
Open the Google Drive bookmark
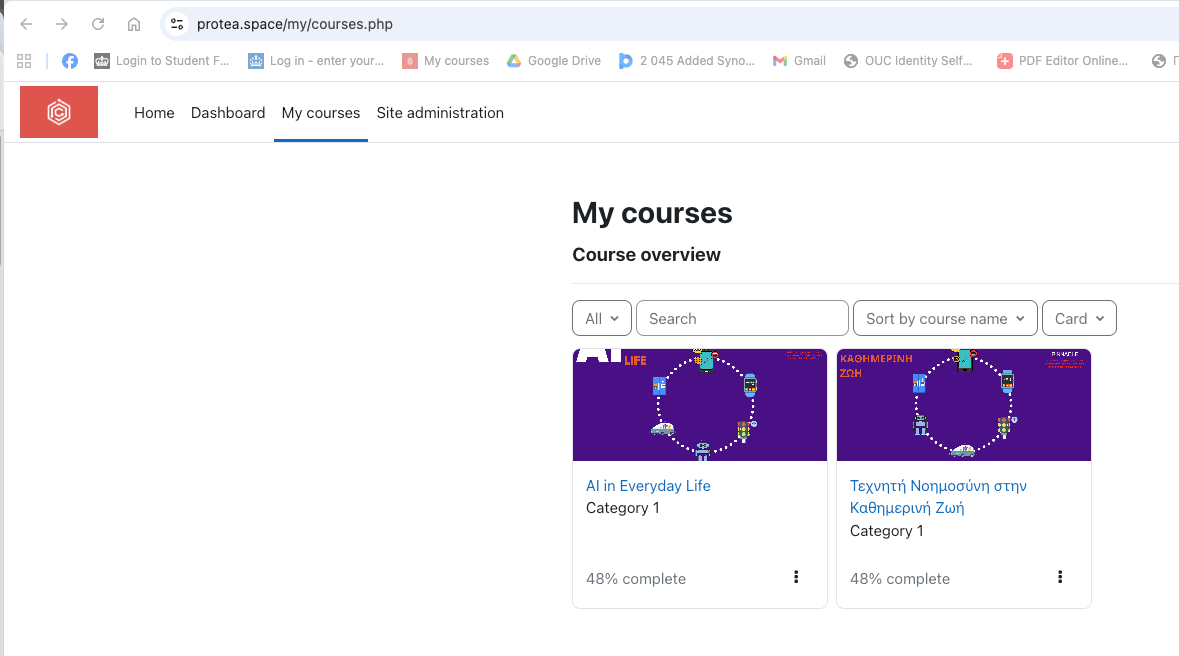[x=553, y=61]
